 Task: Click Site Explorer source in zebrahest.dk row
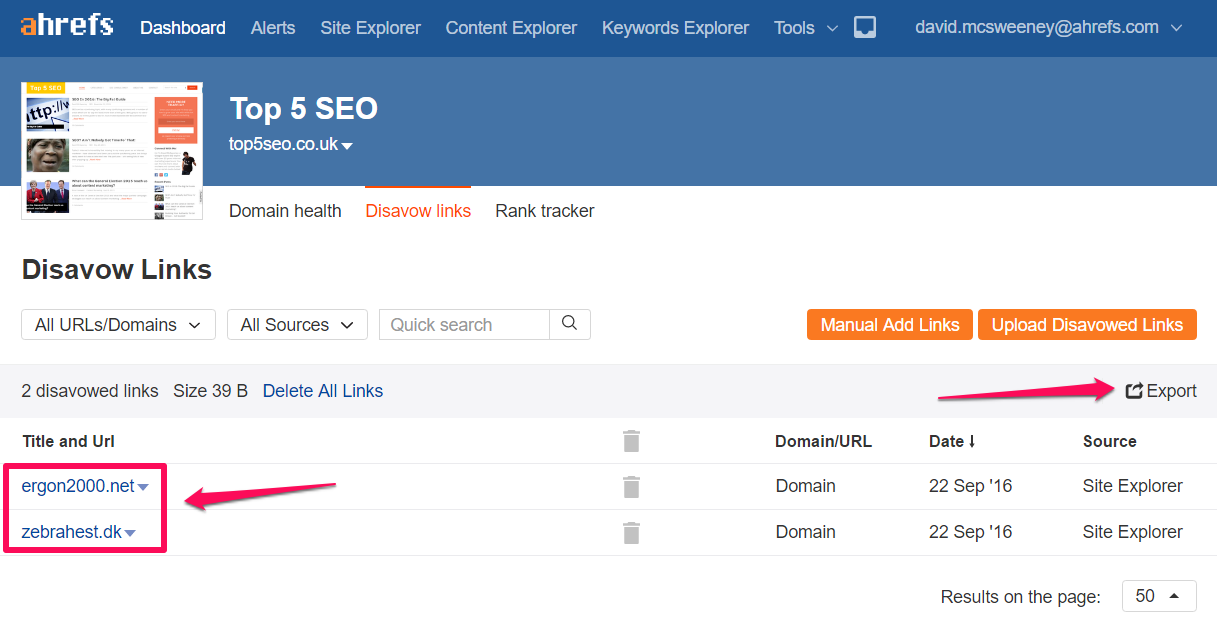[1133, 532]
